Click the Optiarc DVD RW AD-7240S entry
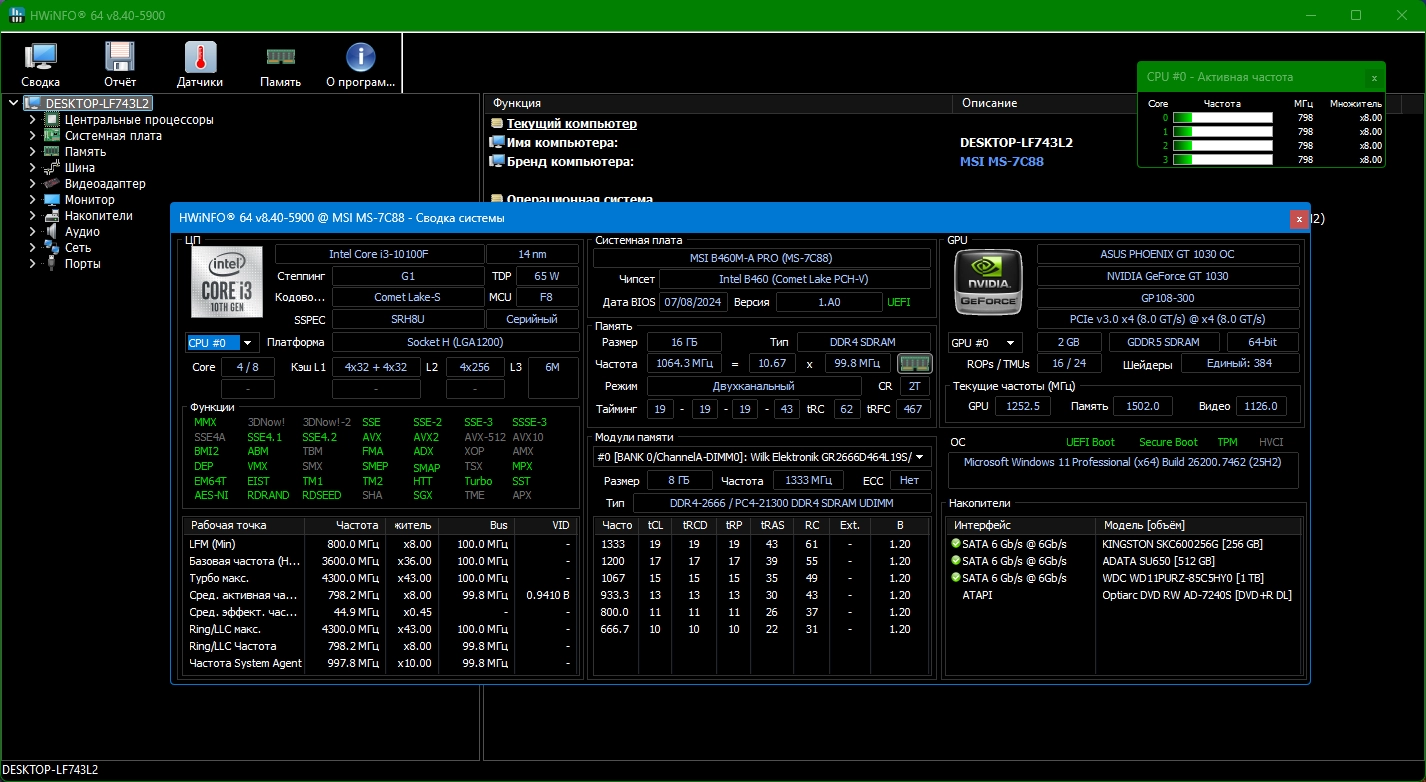This screenshot has width=1426, height=782. click(x=1196, y=595)
